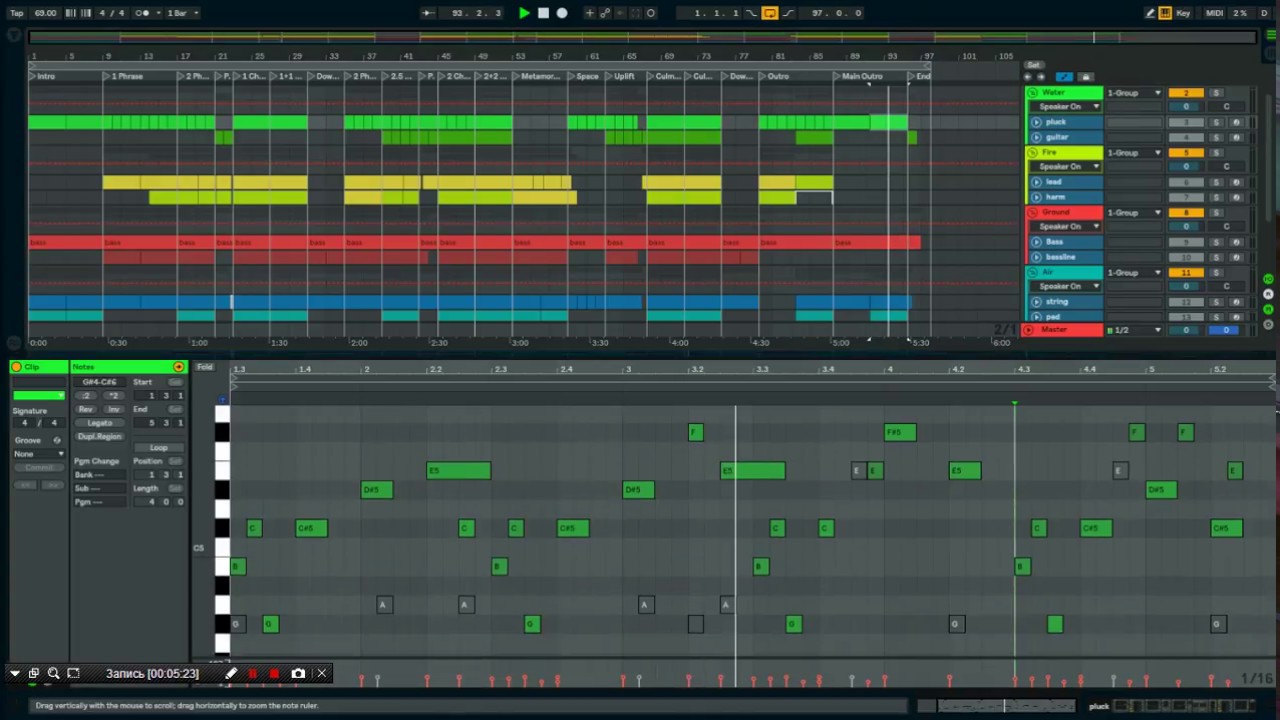This screenshot has width=1280, height=720.
Task: Jump to the Metamor... locator
Action: click(543, 76)
